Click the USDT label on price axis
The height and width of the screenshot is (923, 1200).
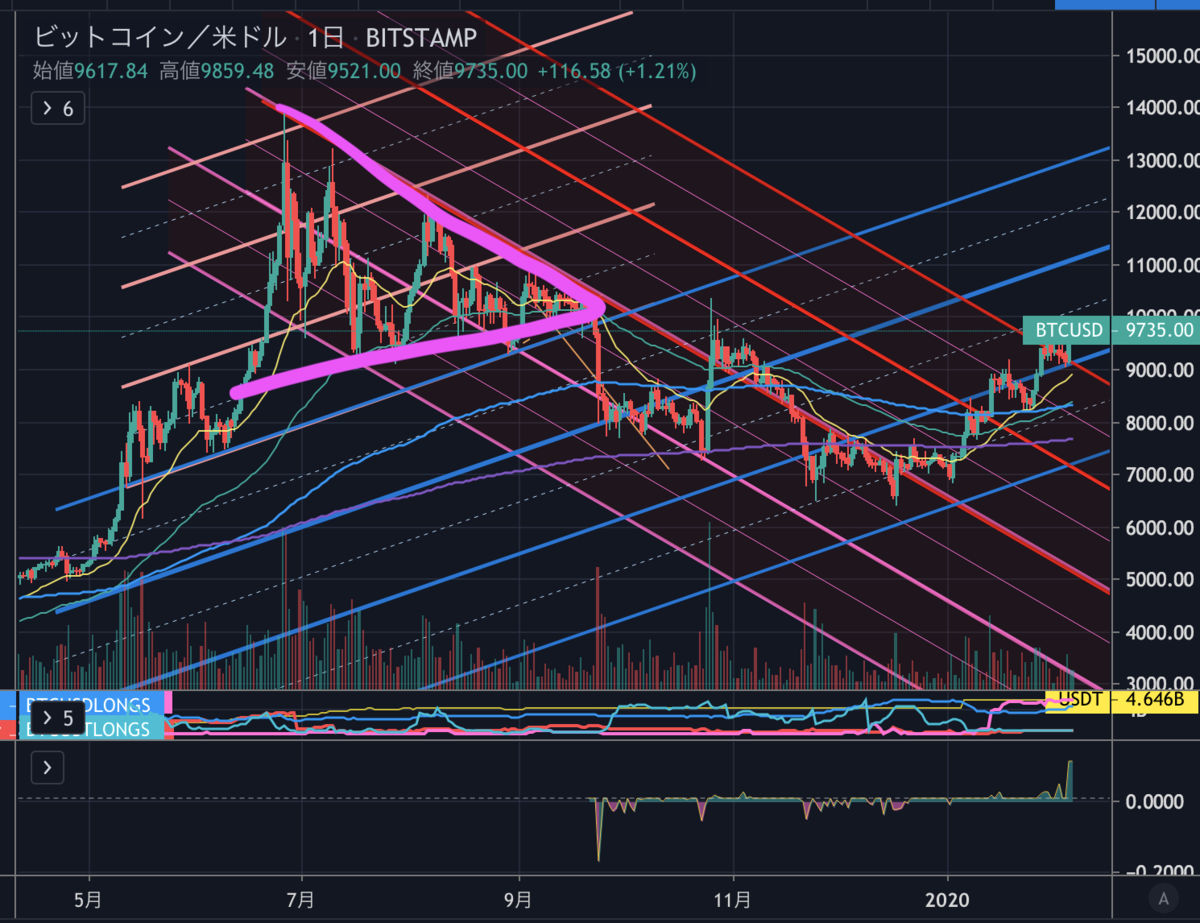(1077, 700)
